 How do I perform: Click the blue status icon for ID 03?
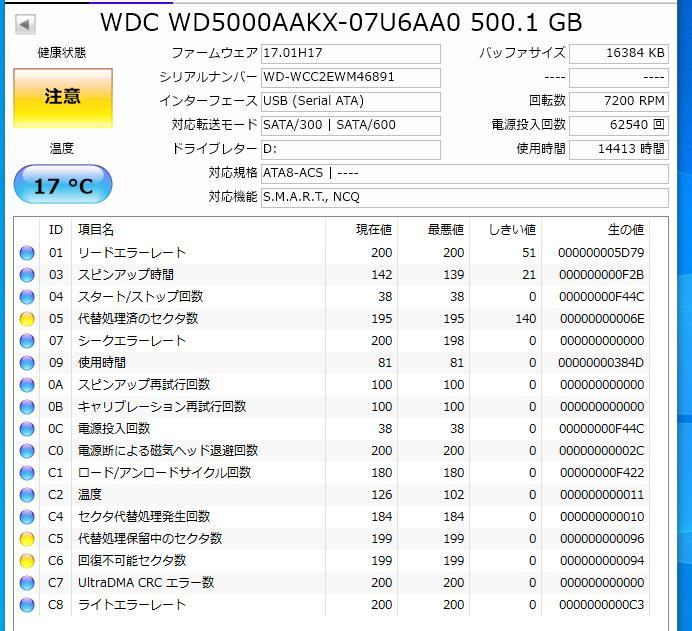(x=27, y=275)
